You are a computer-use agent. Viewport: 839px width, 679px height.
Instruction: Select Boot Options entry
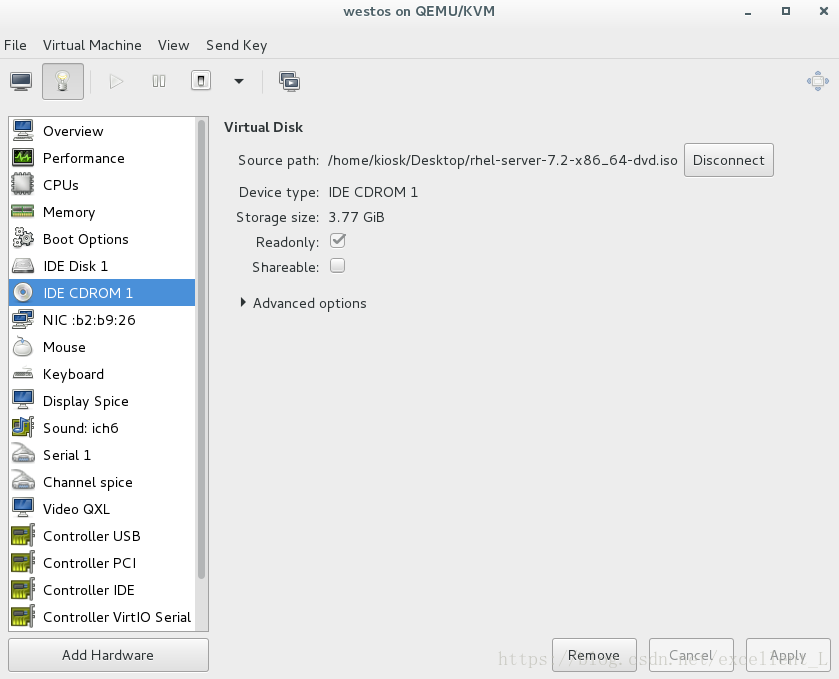tap(102, 239)
